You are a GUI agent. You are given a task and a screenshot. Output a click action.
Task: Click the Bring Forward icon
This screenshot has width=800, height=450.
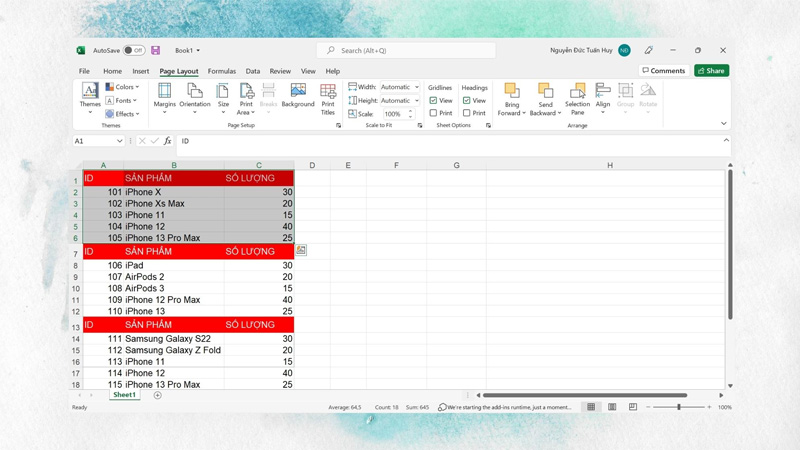point(512,91)
